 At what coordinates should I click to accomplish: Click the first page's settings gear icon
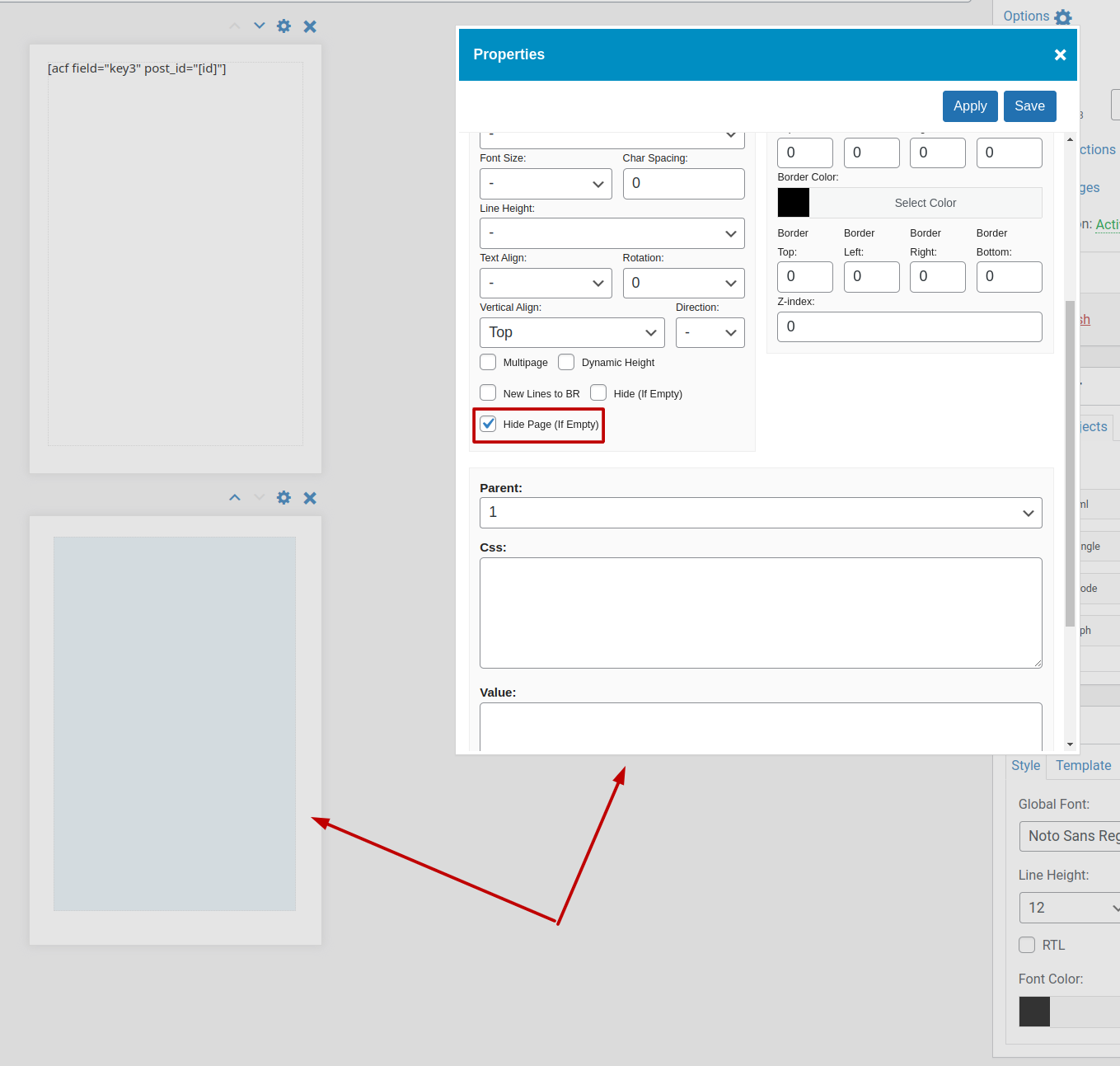[x=284, y=26]
